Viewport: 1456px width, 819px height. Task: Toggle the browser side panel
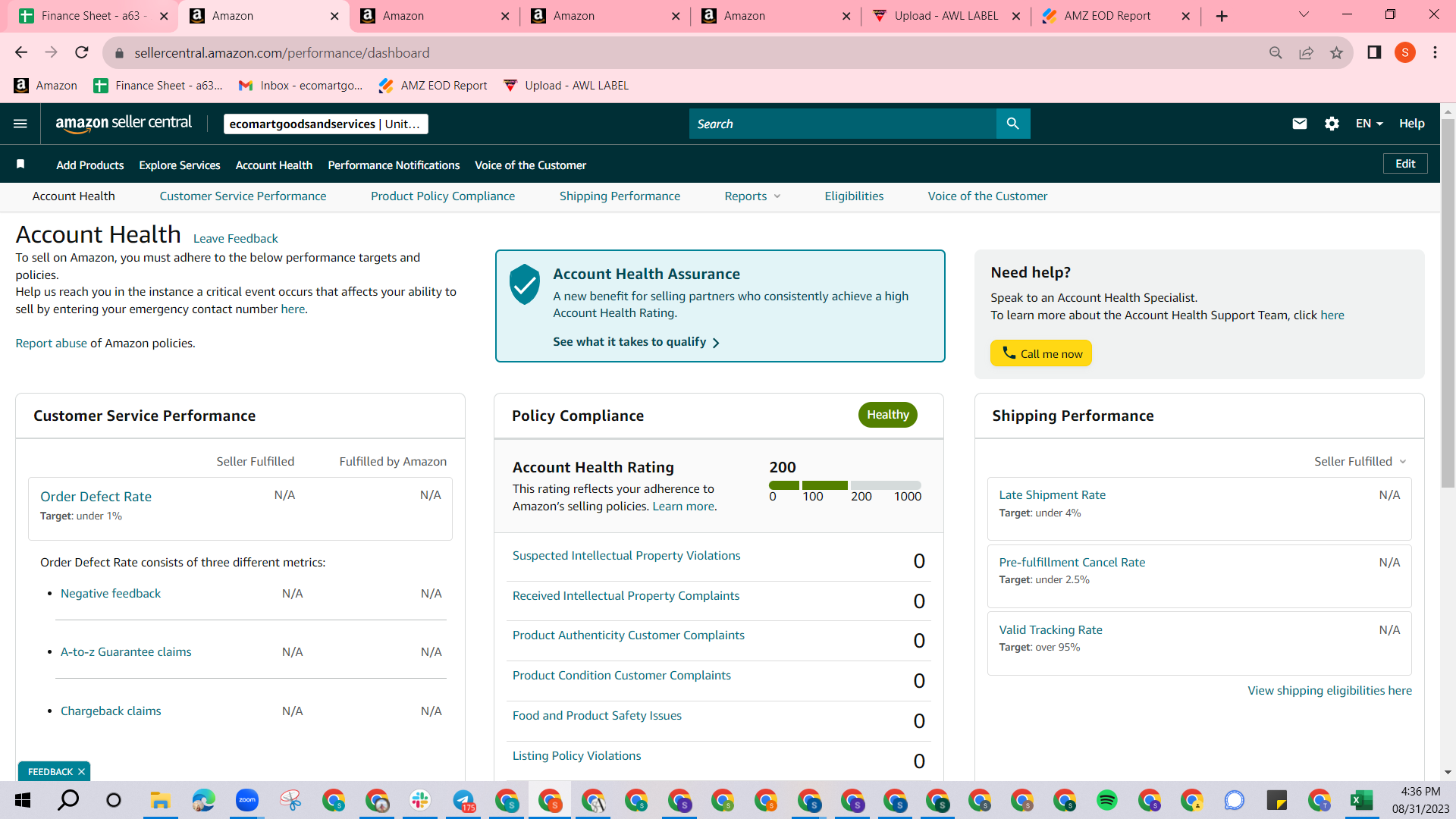click(x=1374, y=52)
